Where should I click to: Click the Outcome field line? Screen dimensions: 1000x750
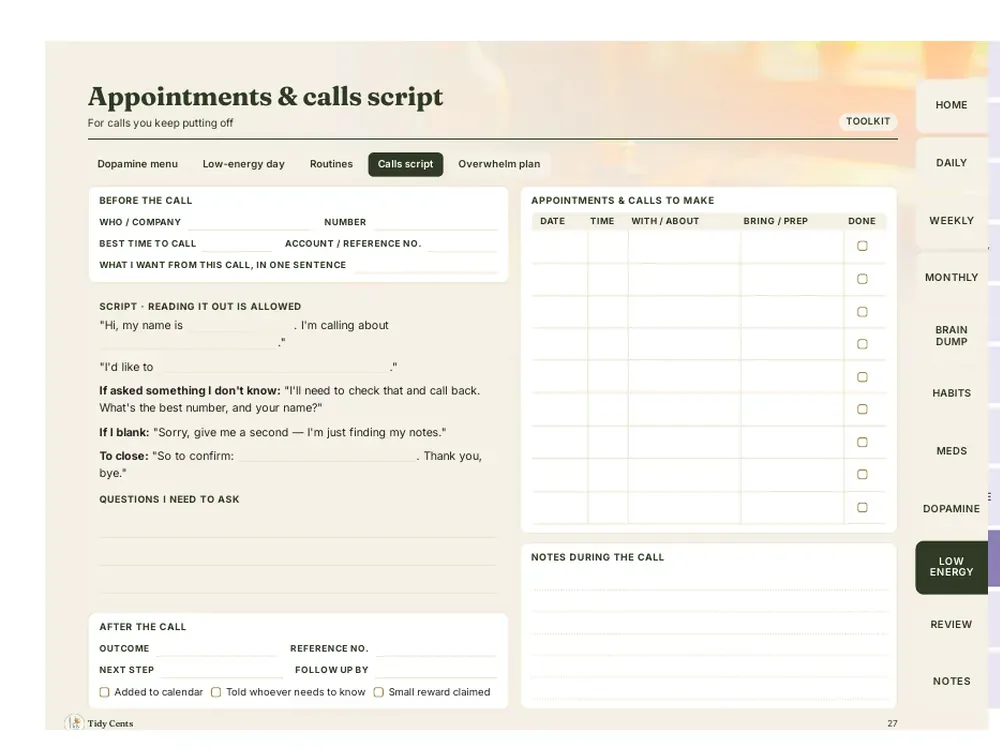pos(217,649)
